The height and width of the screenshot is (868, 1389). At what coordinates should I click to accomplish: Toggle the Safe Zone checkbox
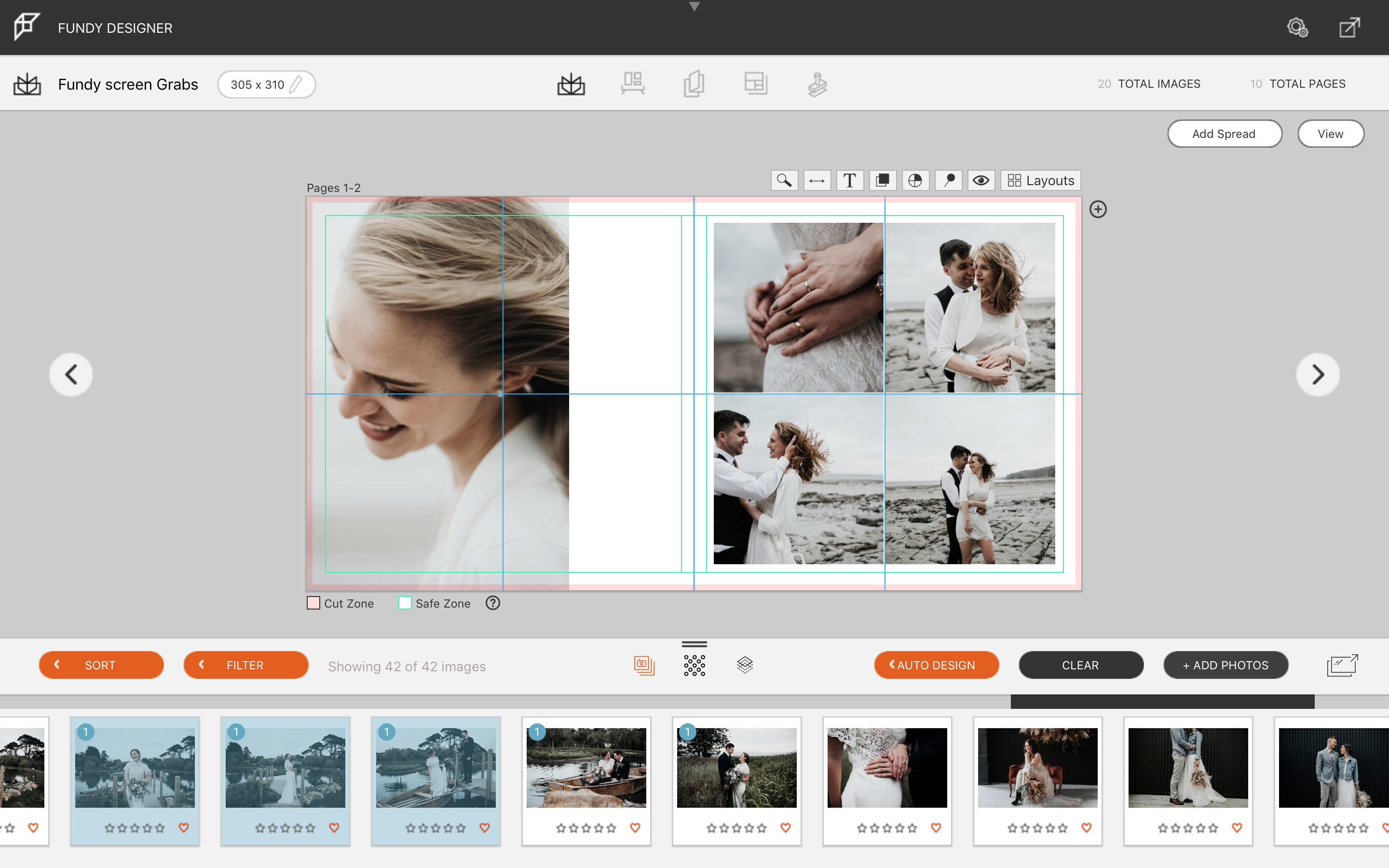(405, 603)
